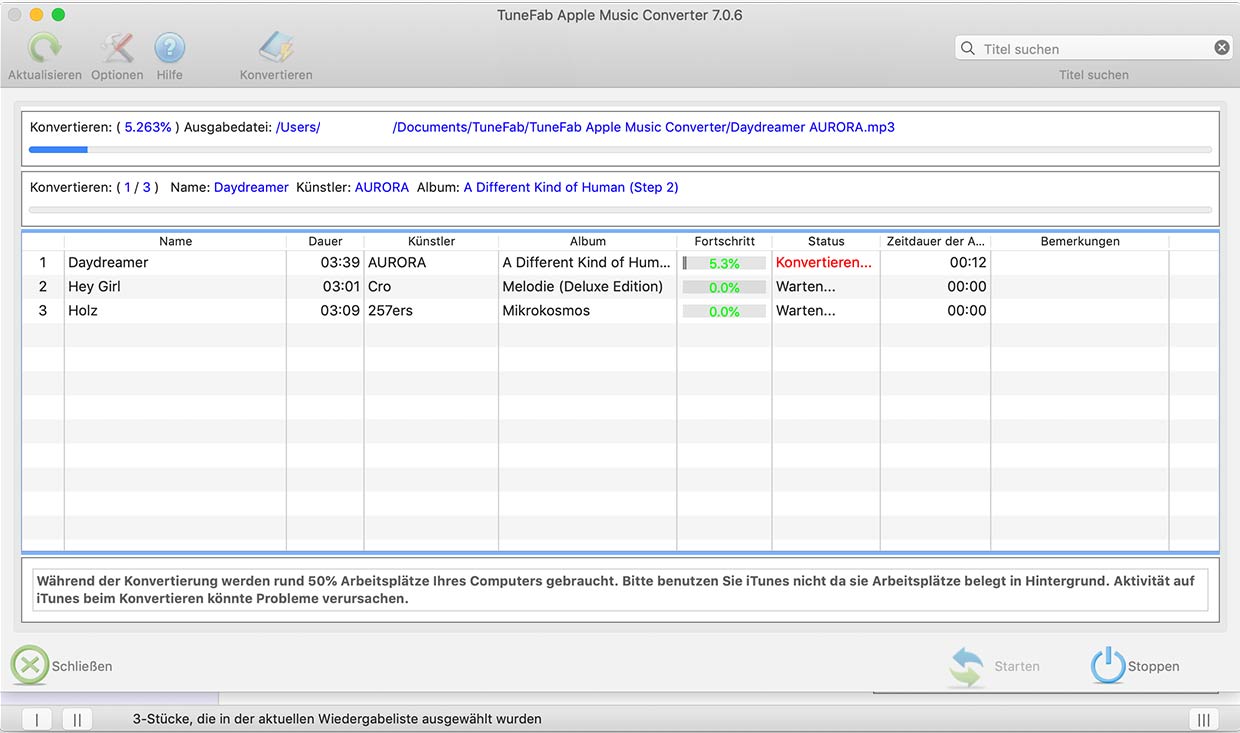Click the track progress bar in second panel
Viewport: 1240px width, 733px height.
pos(620,210)
